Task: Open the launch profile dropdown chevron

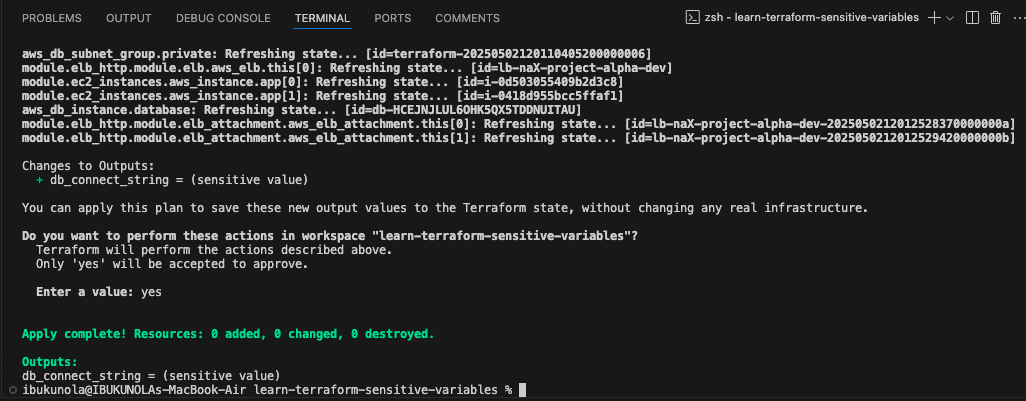Action: pos(950,18)
